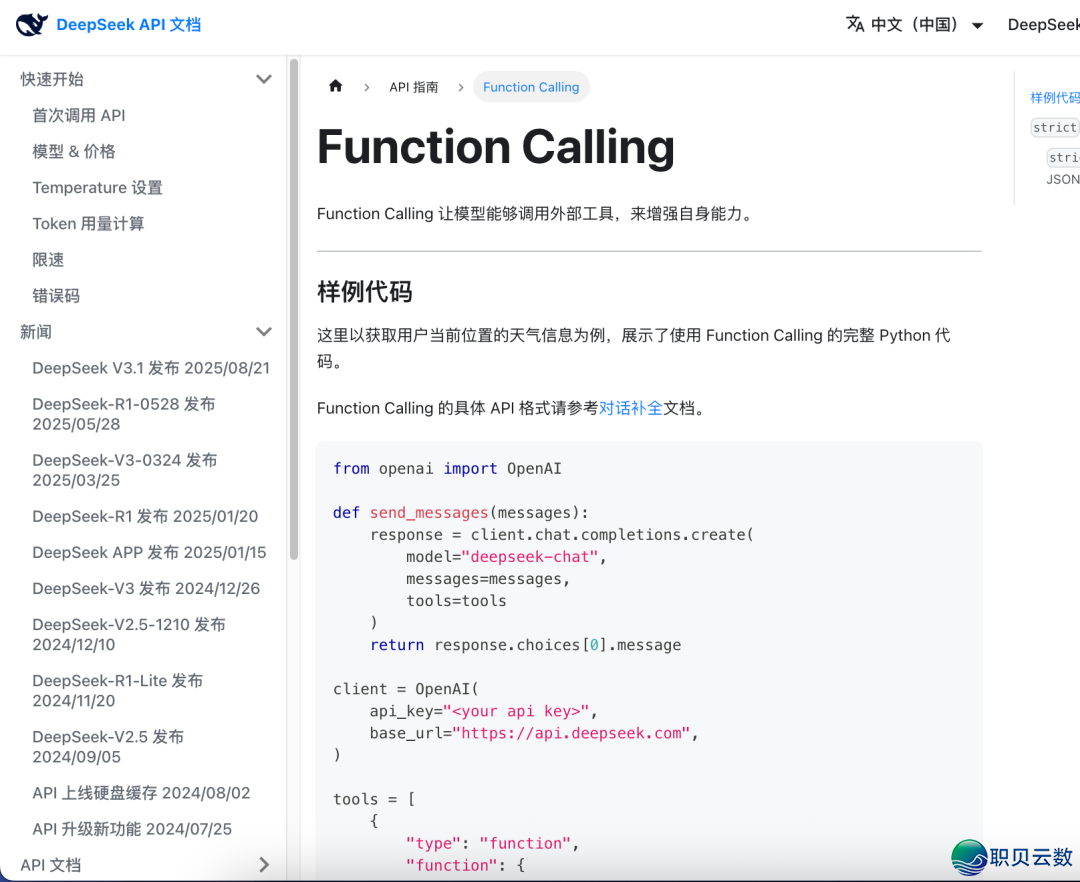Click the Function Calling breadcrumb pill
The height and width of the screenshot is (882, 1080).
[x=531, y=87]
